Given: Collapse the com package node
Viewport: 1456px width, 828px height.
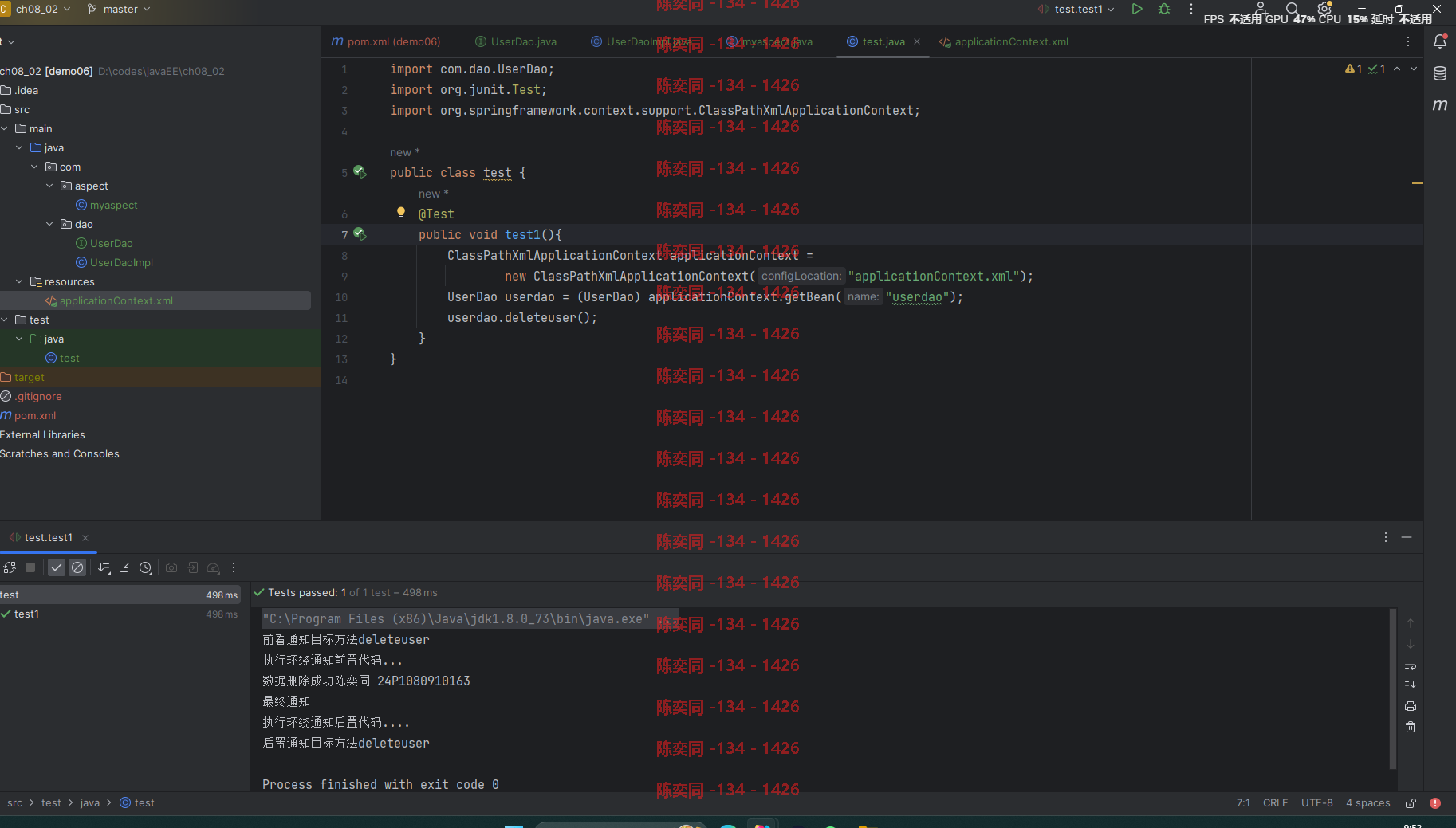Looking at the screenshot, I should 34,167.
